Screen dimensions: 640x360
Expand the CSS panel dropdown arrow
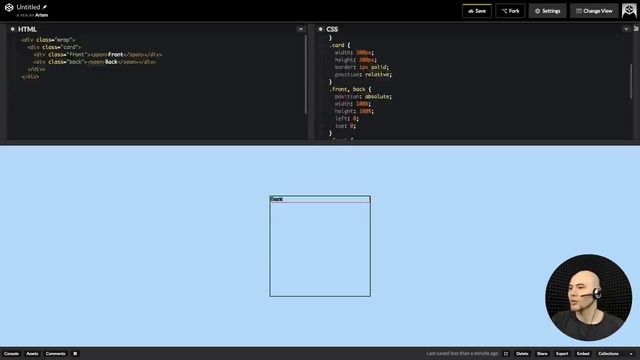coord(626,29)
